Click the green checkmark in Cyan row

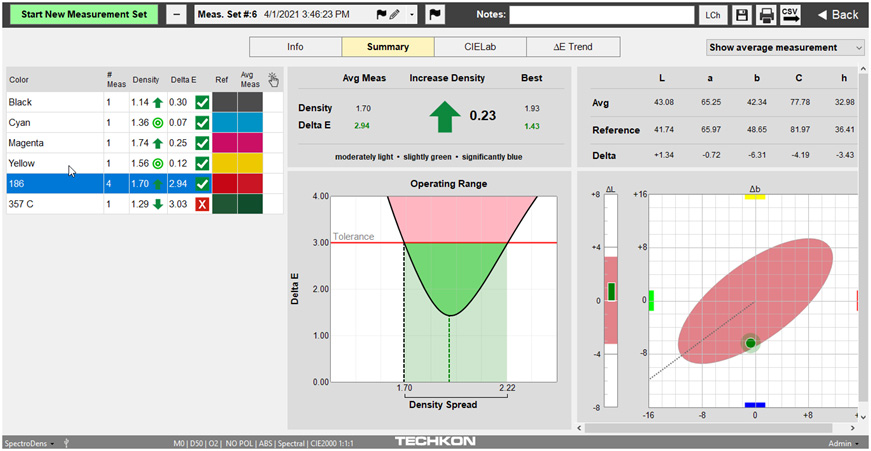[x=202, y=122]
